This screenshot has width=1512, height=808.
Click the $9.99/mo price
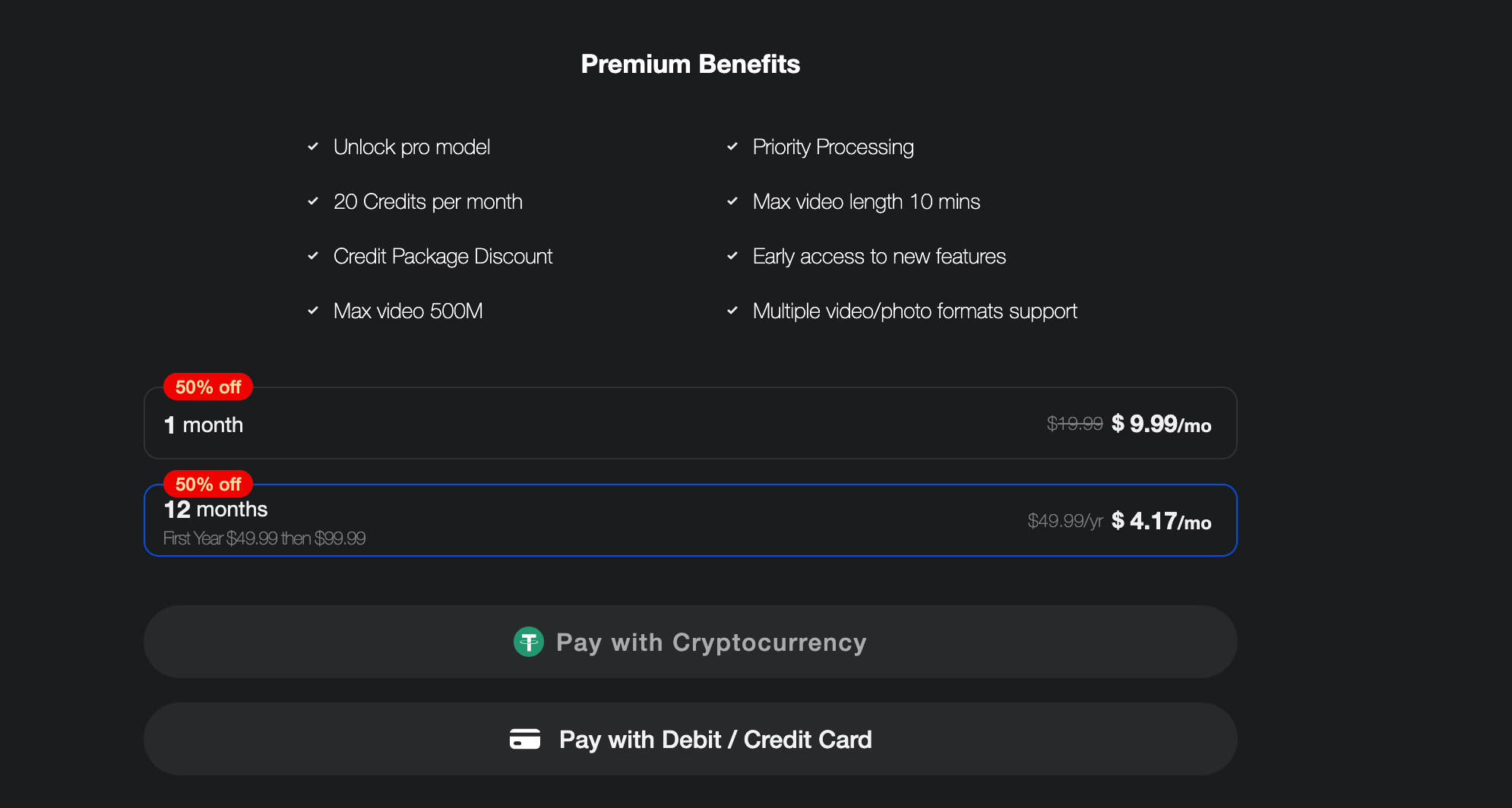pyautogui.click(x=1161, y=424)
